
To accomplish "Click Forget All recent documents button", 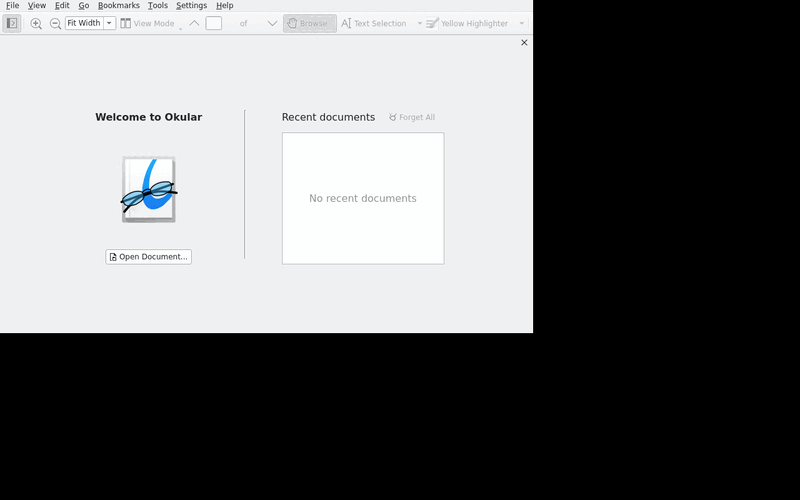I will [x=412, y=117].
